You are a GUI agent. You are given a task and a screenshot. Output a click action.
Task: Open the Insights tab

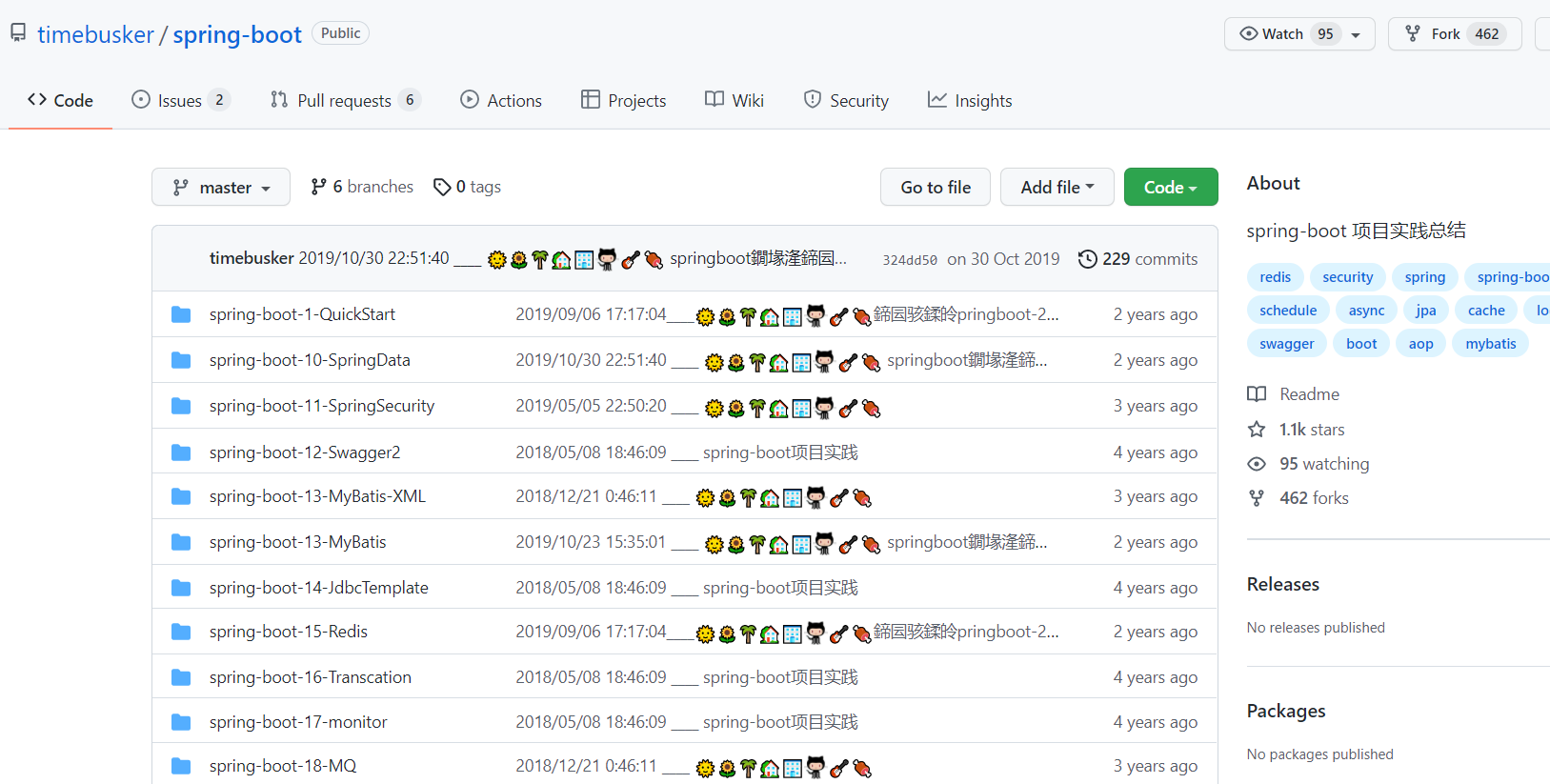[970, 100]
